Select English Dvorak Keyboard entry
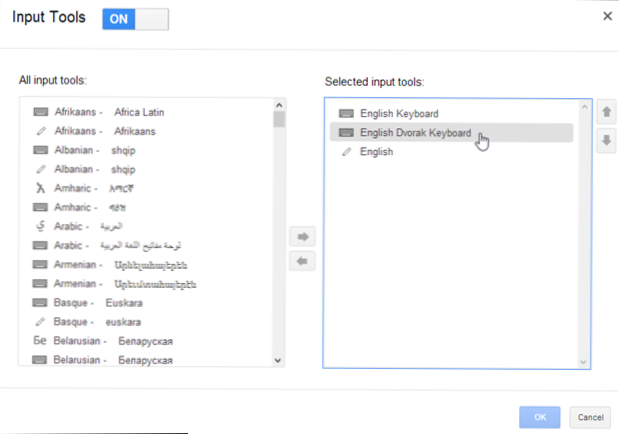The width and height of the screenshot is (619, 434). (415, 133)
